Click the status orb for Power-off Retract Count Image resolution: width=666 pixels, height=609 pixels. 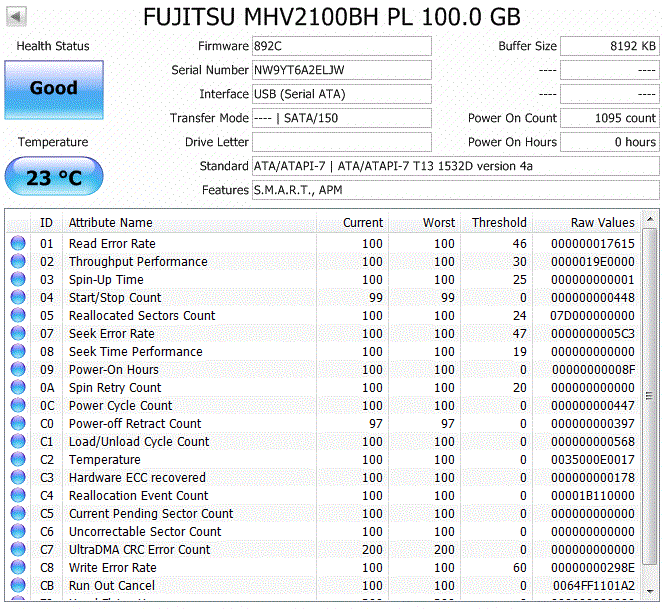(18, 423)
